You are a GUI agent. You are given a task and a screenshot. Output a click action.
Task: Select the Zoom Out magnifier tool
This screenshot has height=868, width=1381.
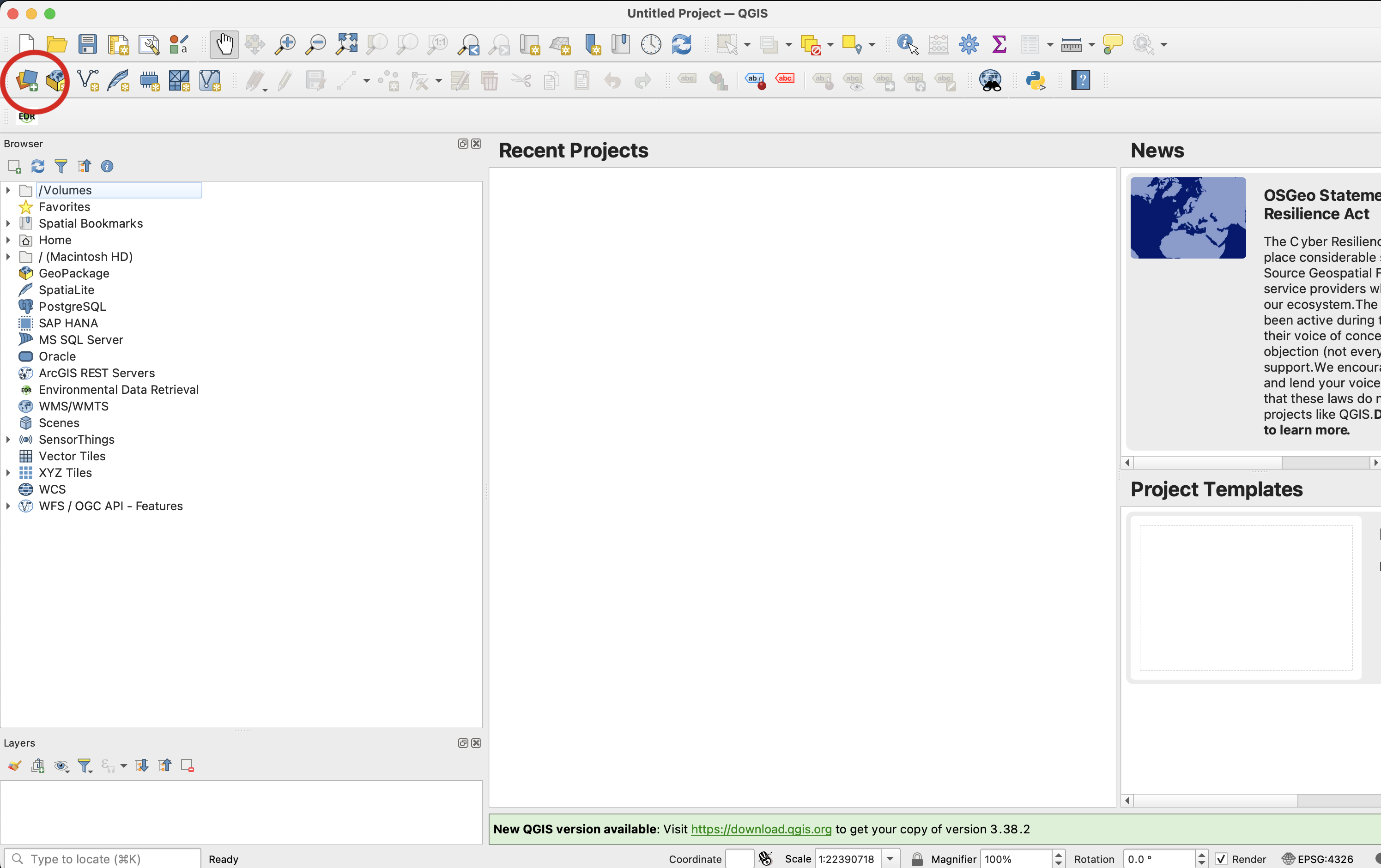(x=315, y=44)
